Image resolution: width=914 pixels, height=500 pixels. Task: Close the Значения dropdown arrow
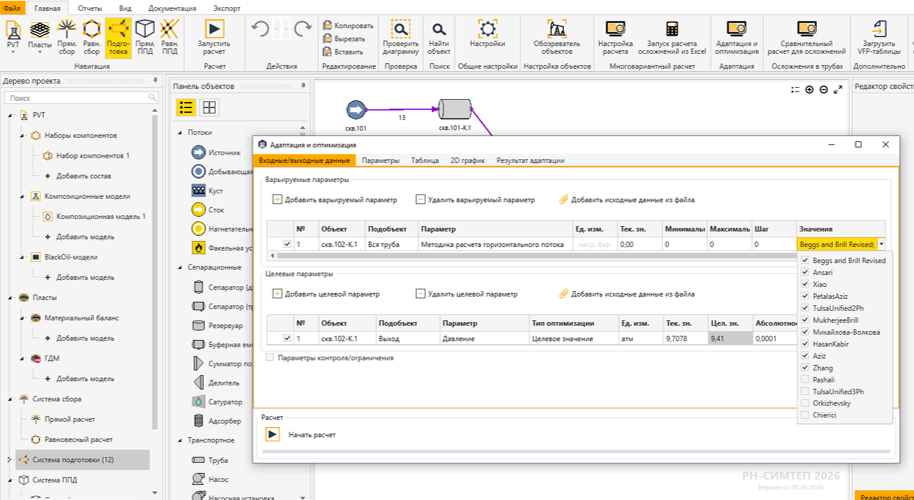click(881, 245)
